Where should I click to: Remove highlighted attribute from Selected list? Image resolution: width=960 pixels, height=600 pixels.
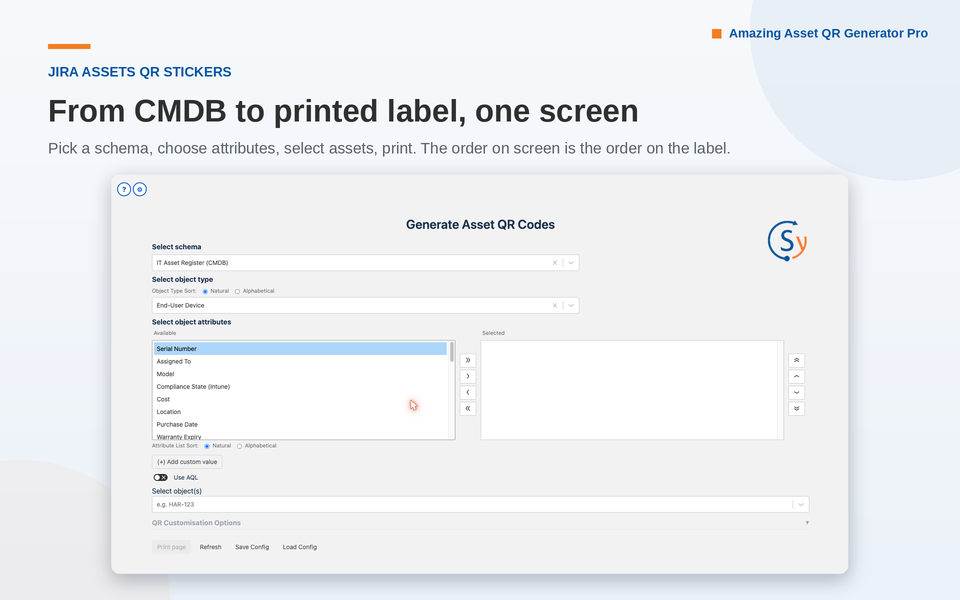468,392
